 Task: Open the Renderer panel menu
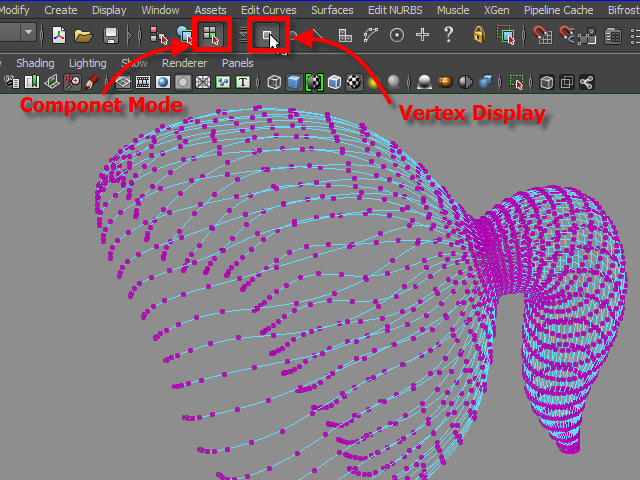click(x=183, y=63)
